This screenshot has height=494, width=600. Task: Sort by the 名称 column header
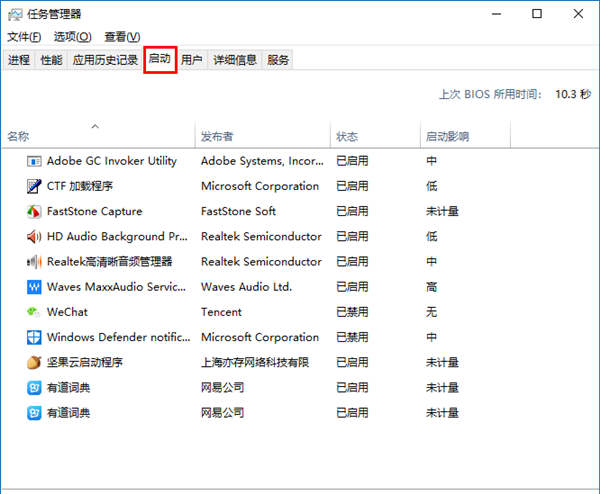click(x=19, y=136)
